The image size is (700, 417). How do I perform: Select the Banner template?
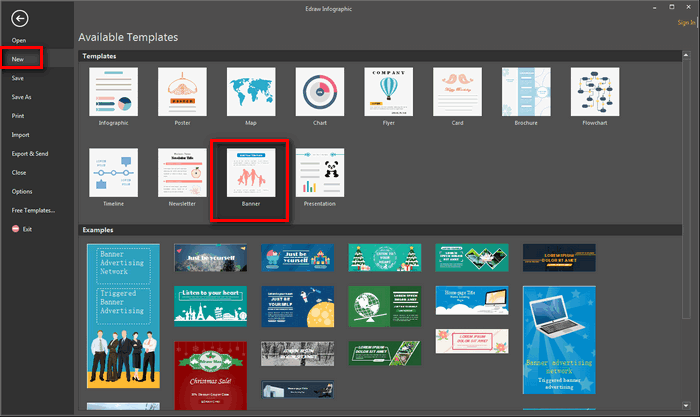pyautogui.click(x=250, y=175)
